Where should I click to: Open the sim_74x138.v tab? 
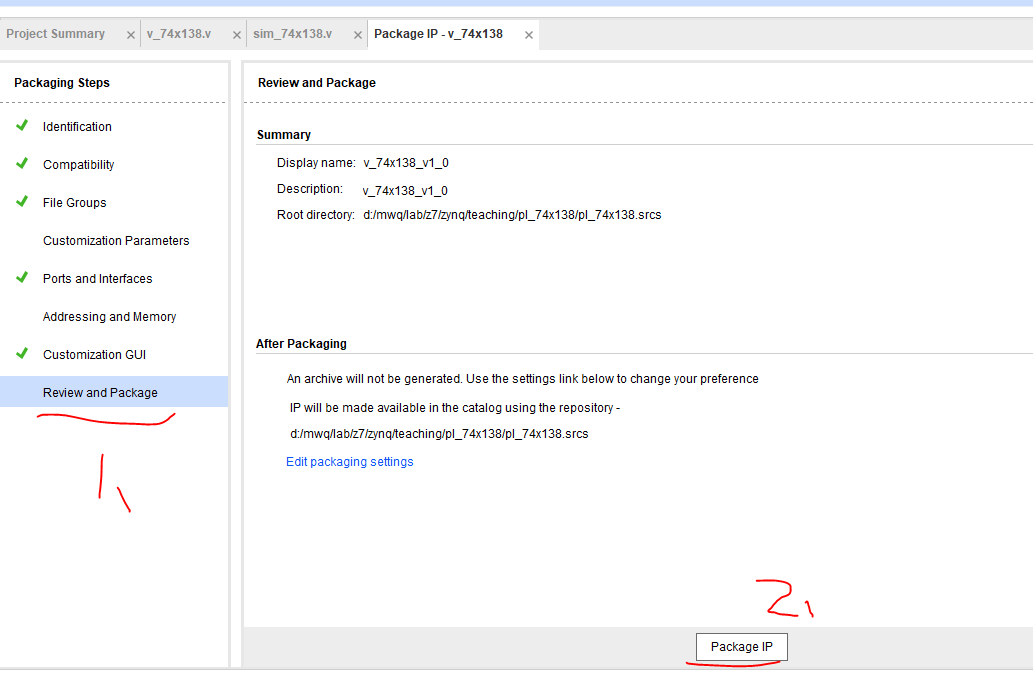[293, 34]
